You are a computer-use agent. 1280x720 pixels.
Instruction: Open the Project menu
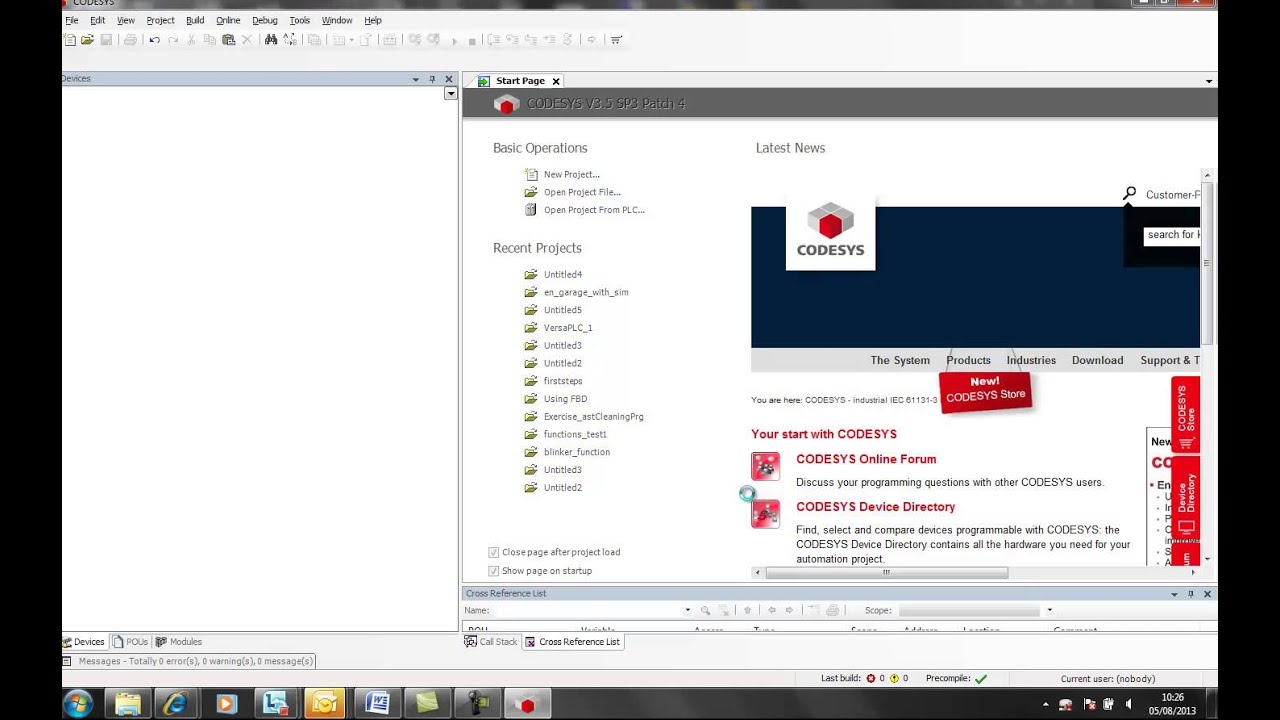coord(160,20)
